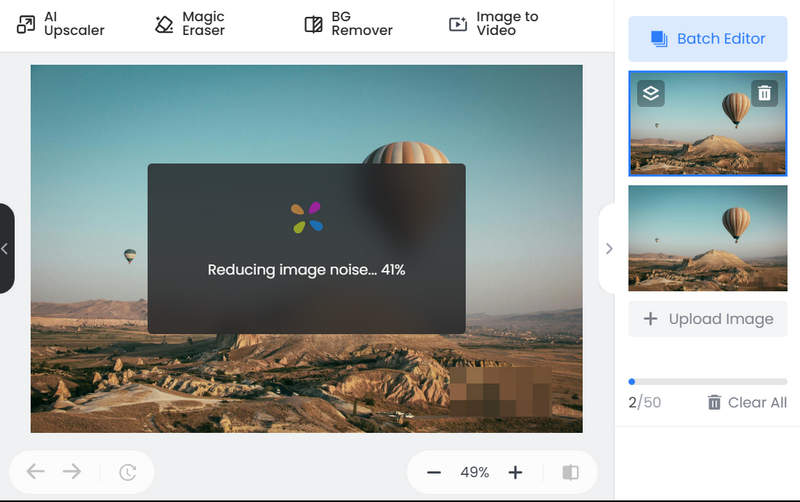This screenshot has height=502, width=800.
Task: Select the second balloon image thumbnail
Action: (707, 238)
